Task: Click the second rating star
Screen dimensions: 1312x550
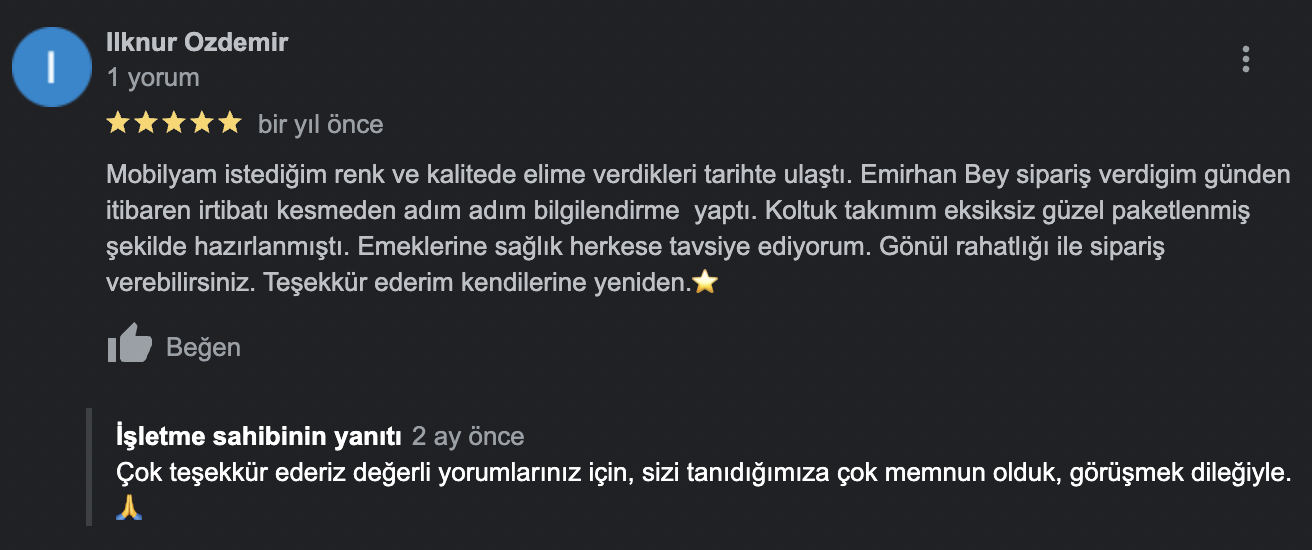Action: point(145,123)
